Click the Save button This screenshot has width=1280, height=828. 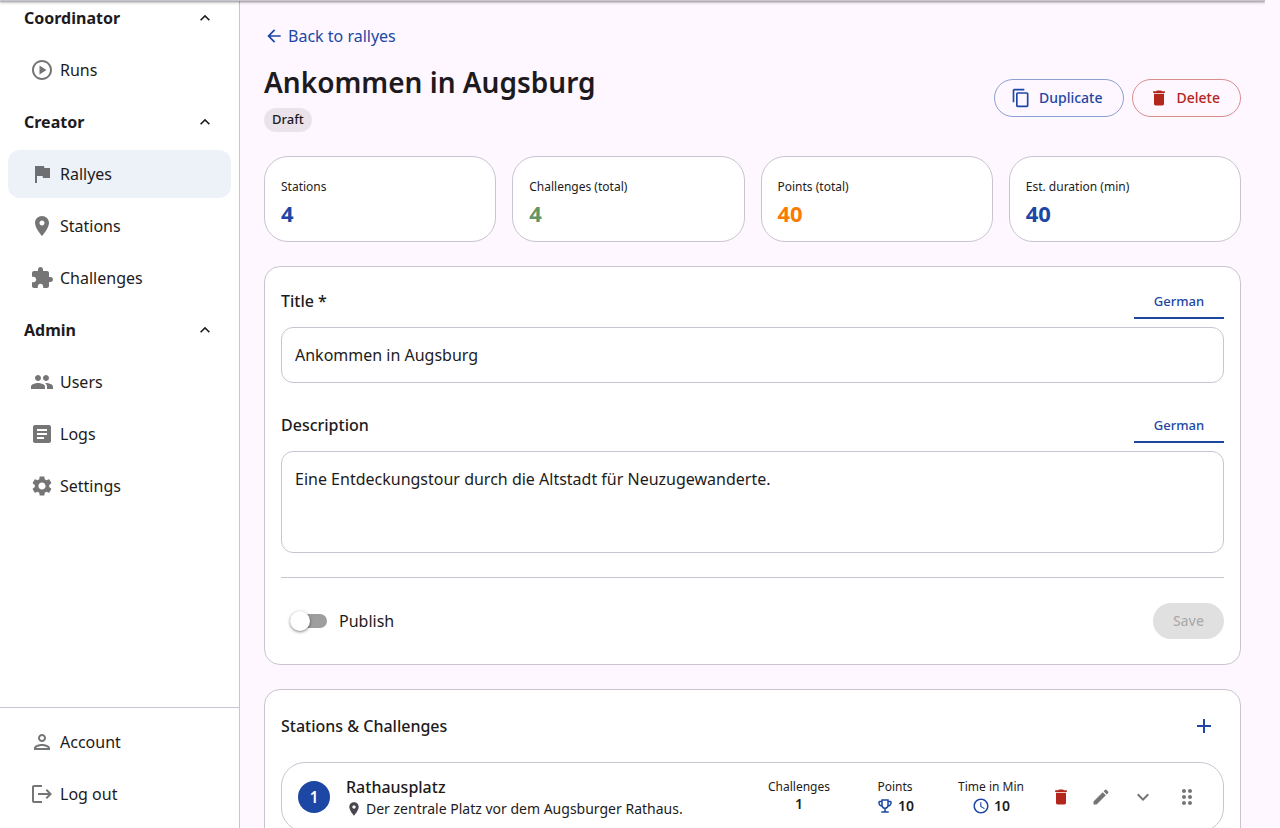[1188, 621]
